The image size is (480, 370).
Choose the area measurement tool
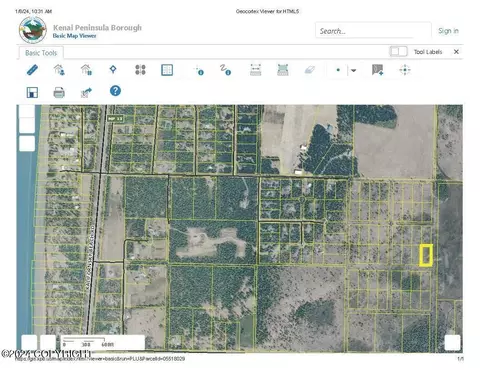pos(283,70)
